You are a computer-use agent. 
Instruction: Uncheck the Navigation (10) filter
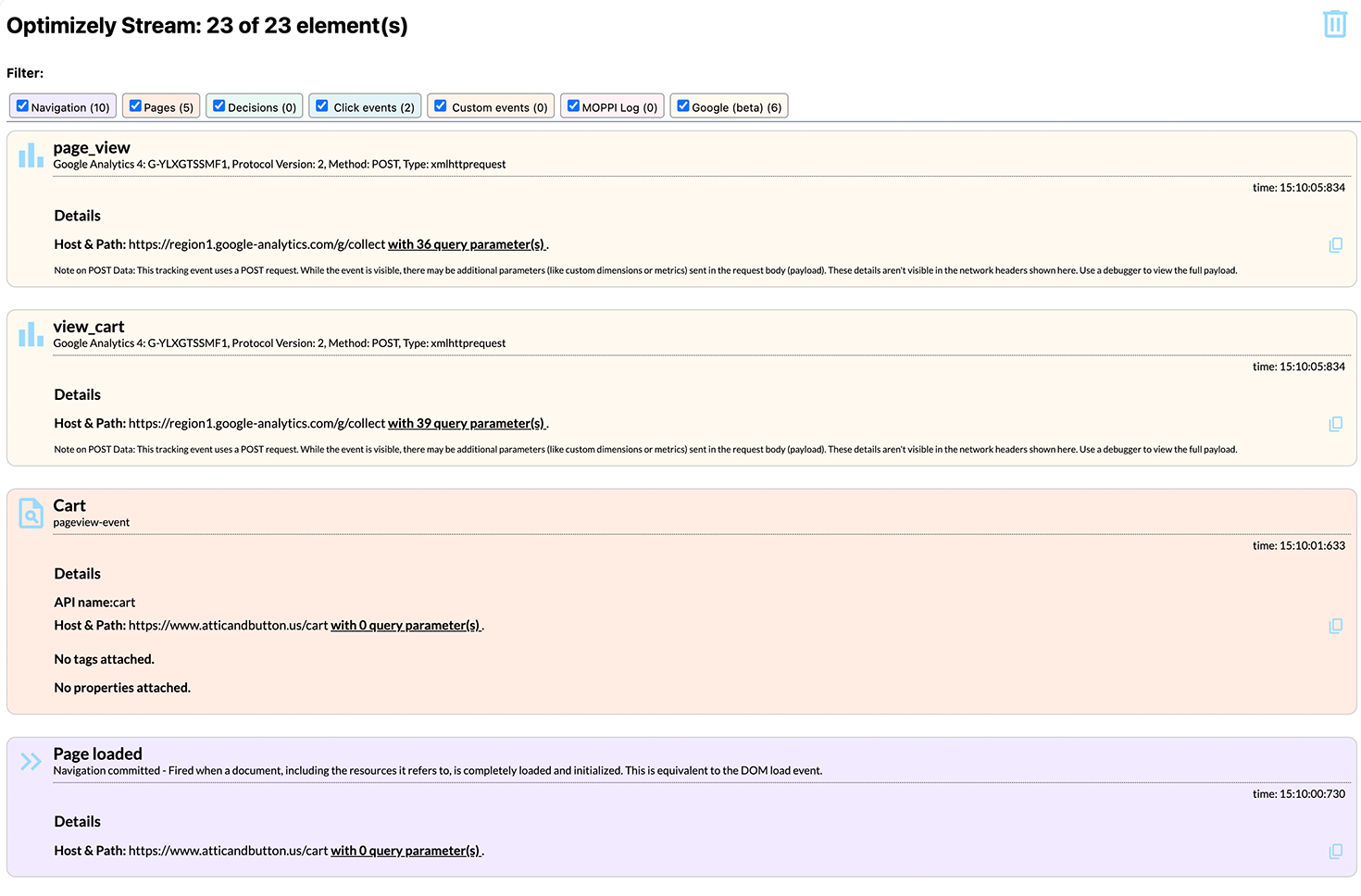[23, 106]
